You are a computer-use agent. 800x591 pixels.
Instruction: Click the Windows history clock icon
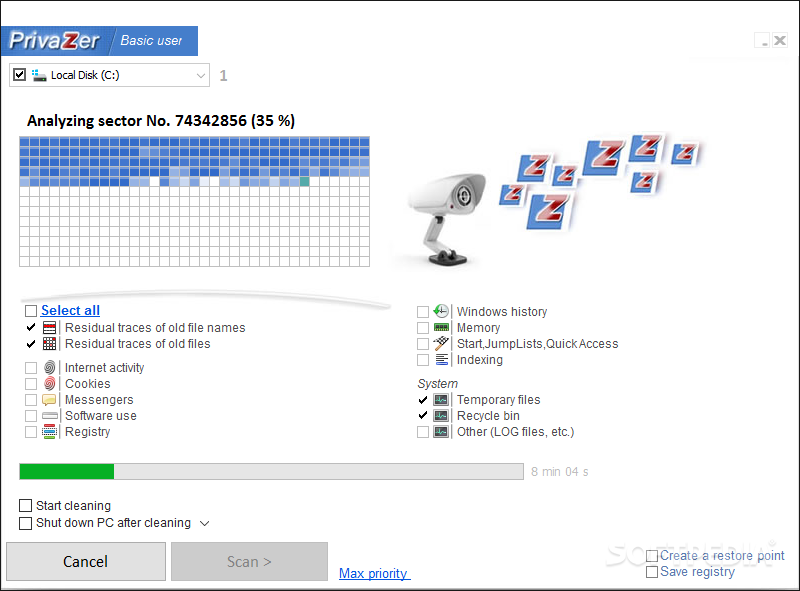(x=441, y=311)
